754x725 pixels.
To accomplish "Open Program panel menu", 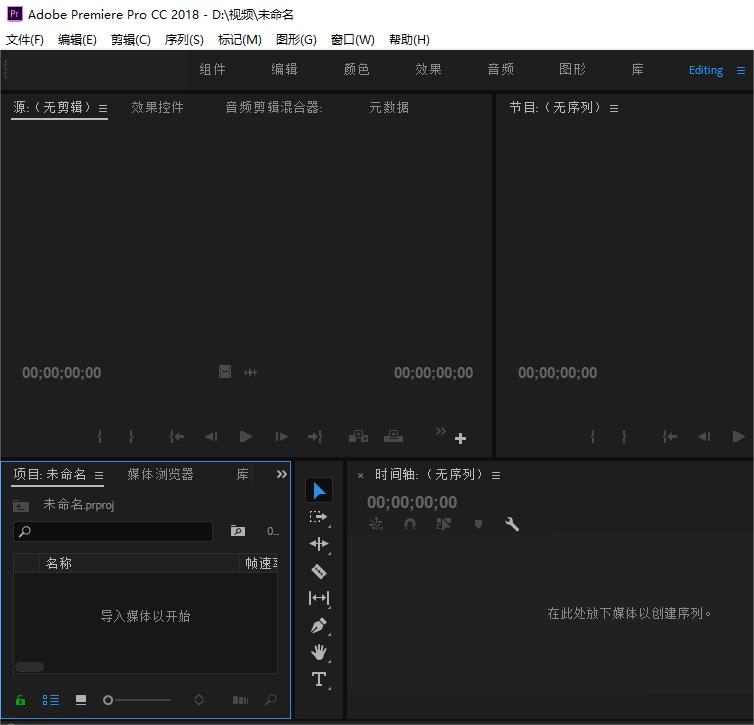I will click(x=614, y=108).
